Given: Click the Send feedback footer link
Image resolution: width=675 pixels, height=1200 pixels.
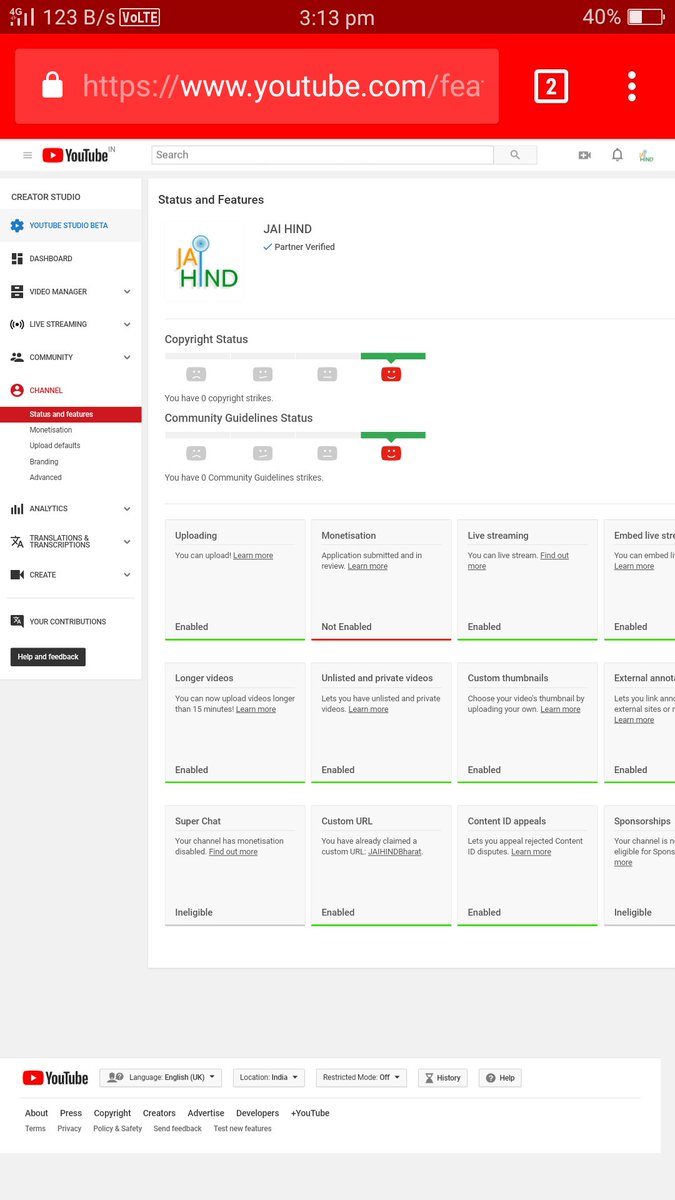Looking at the screenshot, I should tap(178, 1129).
